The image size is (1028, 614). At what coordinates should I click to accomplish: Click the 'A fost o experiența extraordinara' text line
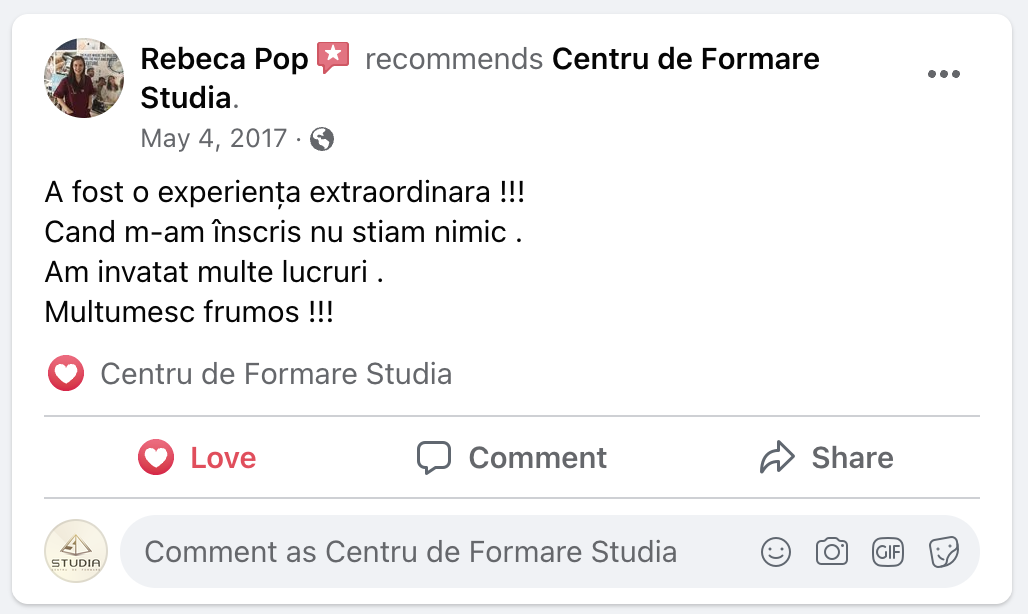click(x=284, y=192)
